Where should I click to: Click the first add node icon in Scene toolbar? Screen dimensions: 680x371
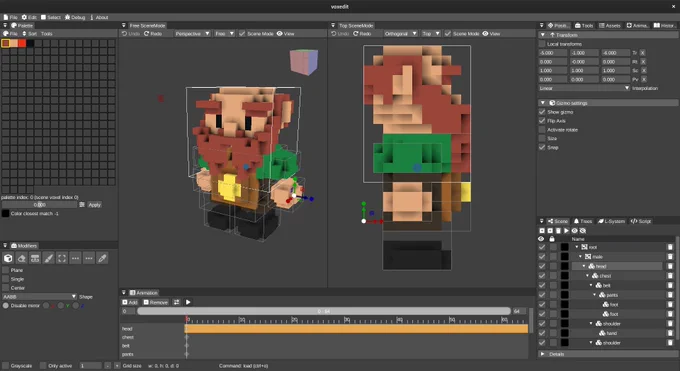click(x=542, y=230)
